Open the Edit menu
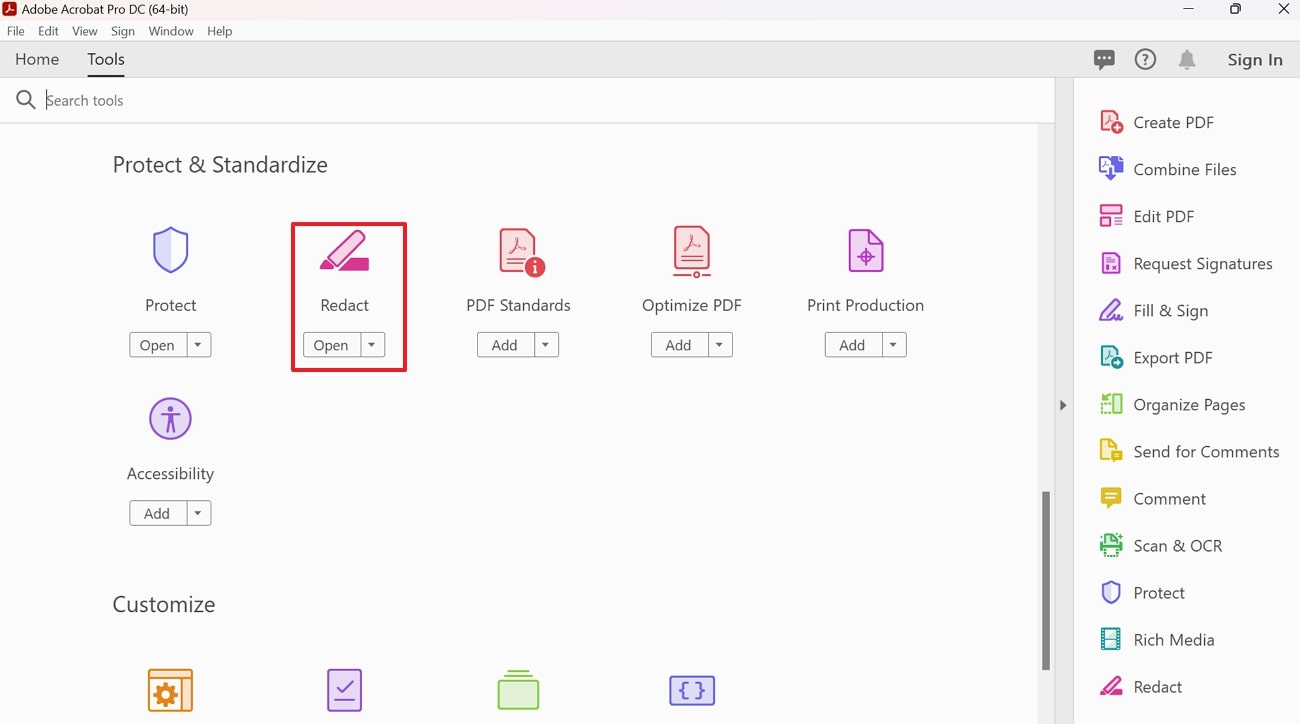The width and height of the screenshot is (1300, 724). point(48,31)
